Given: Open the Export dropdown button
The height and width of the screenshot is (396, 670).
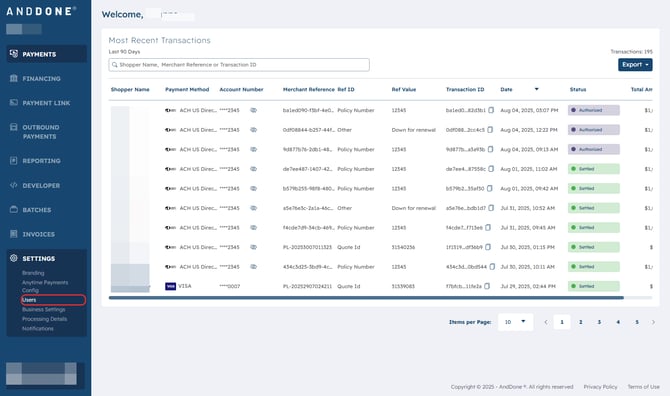Looking at the screenshot, I should (x=635, y=65).
